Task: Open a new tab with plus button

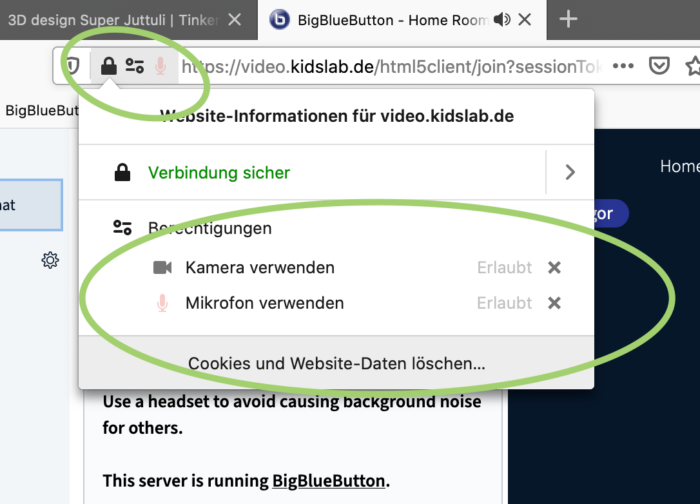Action: (568, 19)
